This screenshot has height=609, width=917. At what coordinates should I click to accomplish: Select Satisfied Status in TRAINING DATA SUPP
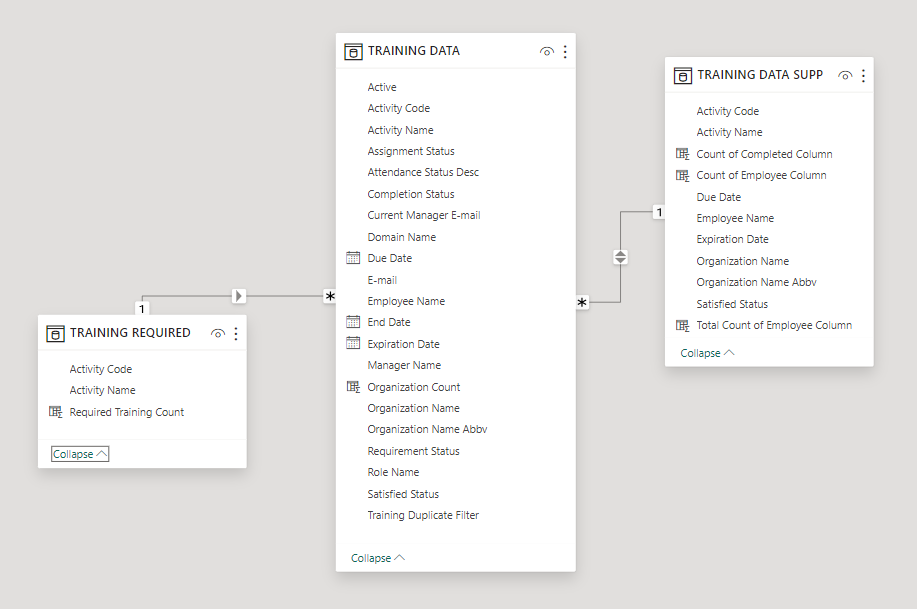click(732, 304)
